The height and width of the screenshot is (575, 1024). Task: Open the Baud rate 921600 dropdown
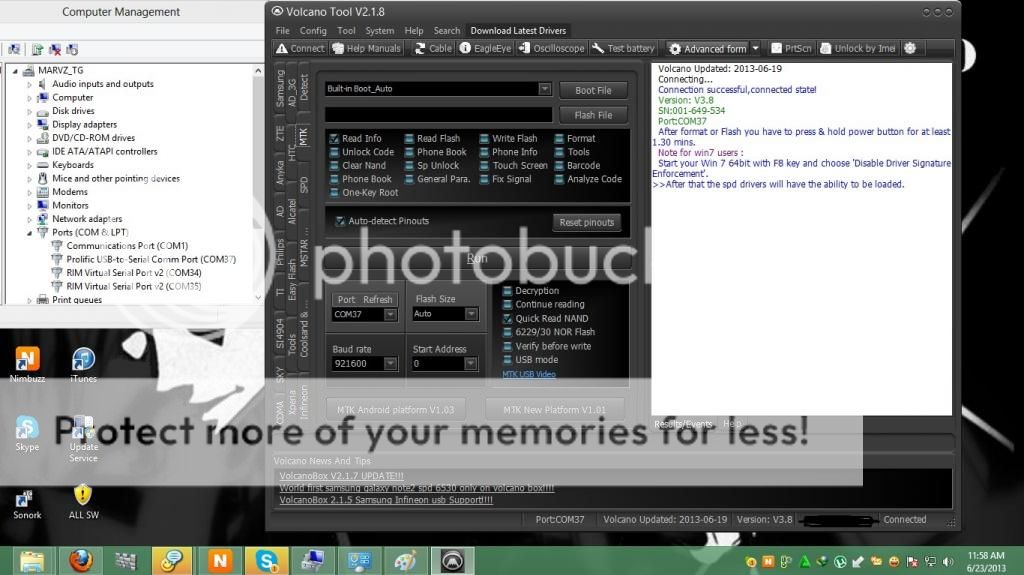(x=390, y=363)
